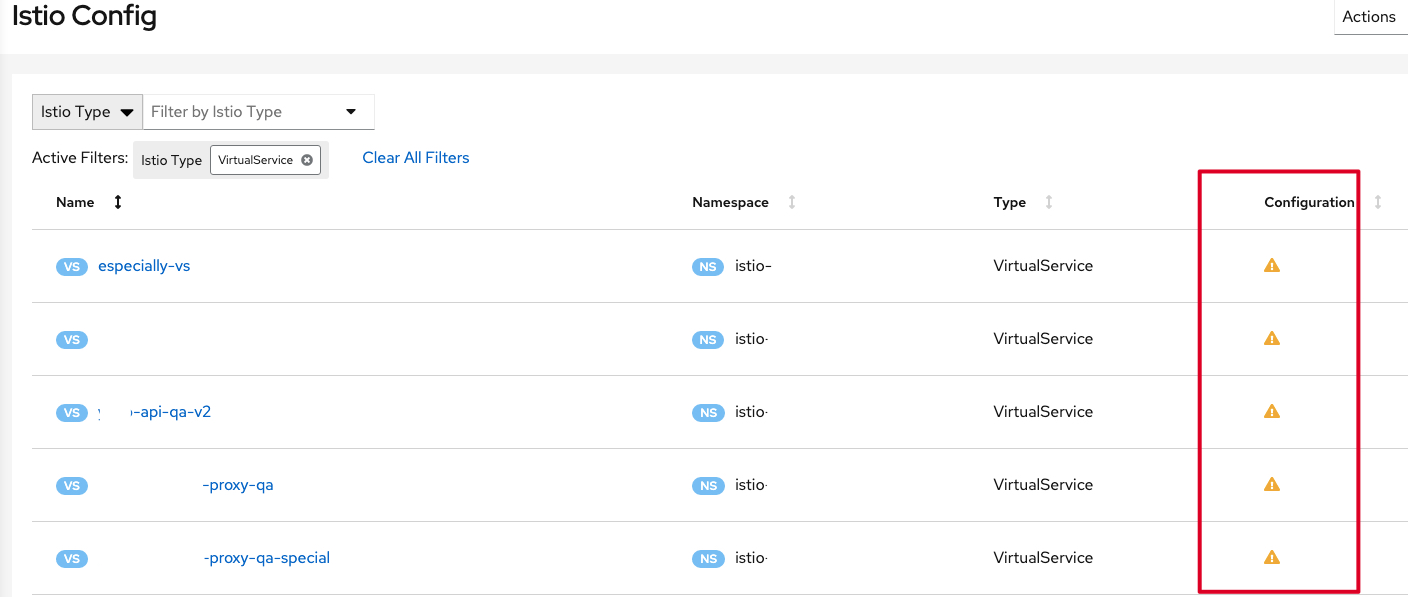Open the especially-vs virtual service

pos(144,266)
